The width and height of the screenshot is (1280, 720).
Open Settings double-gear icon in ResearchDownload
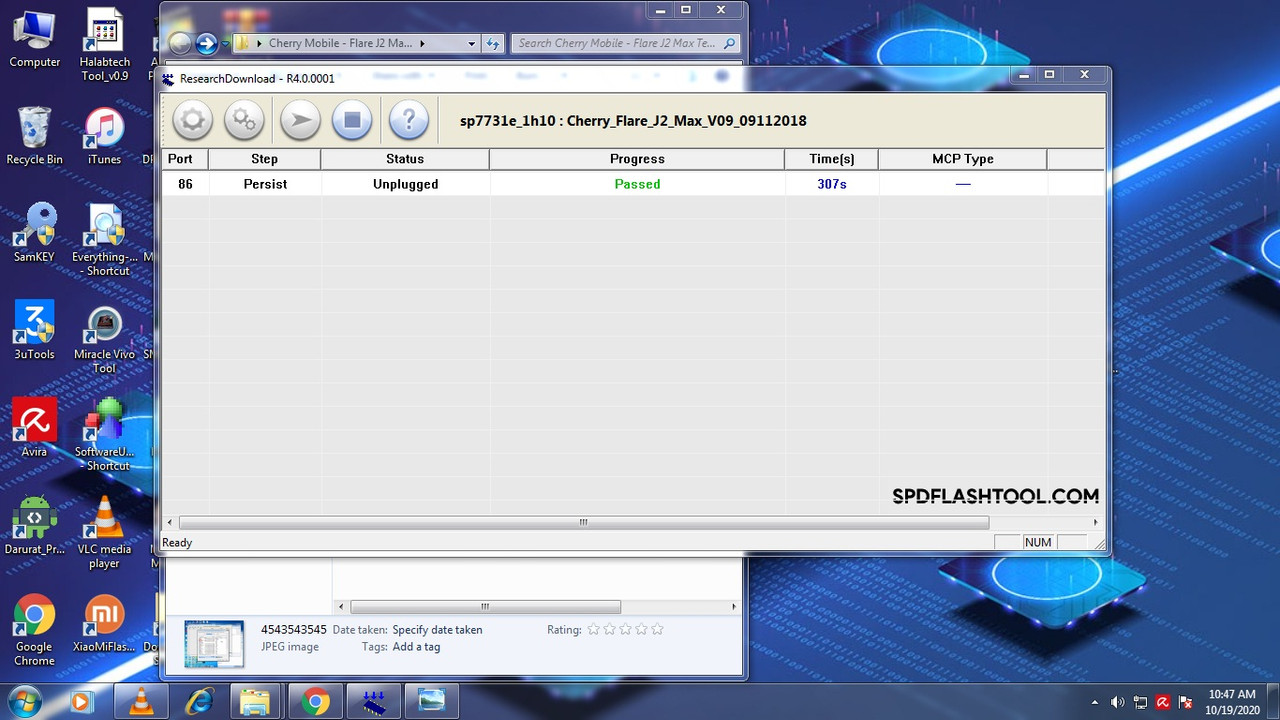tap(244, 121)
